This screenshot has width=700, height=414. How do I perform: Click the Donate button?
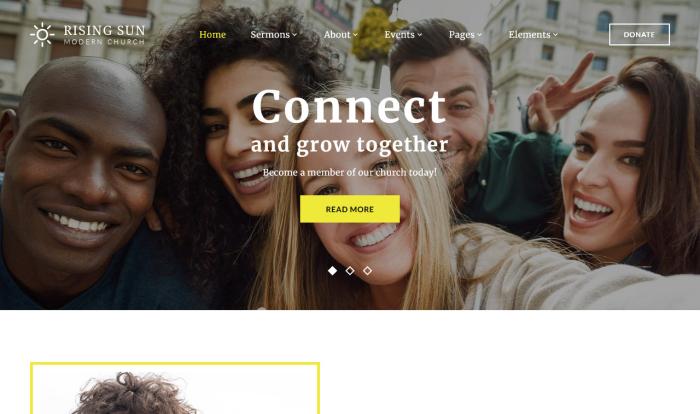(x=639, y=34)
